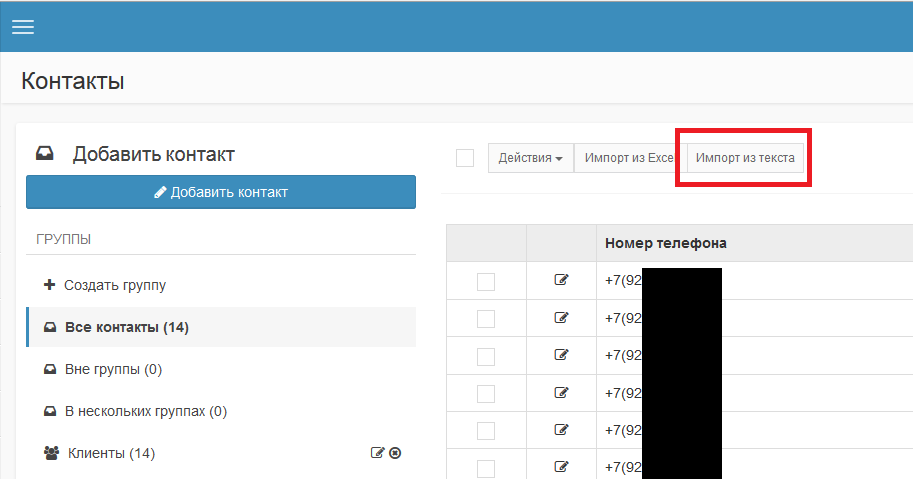Viewport: 913px width, 479px height.
Task: Select Вне группы (0) group
Action: [113, 369]
